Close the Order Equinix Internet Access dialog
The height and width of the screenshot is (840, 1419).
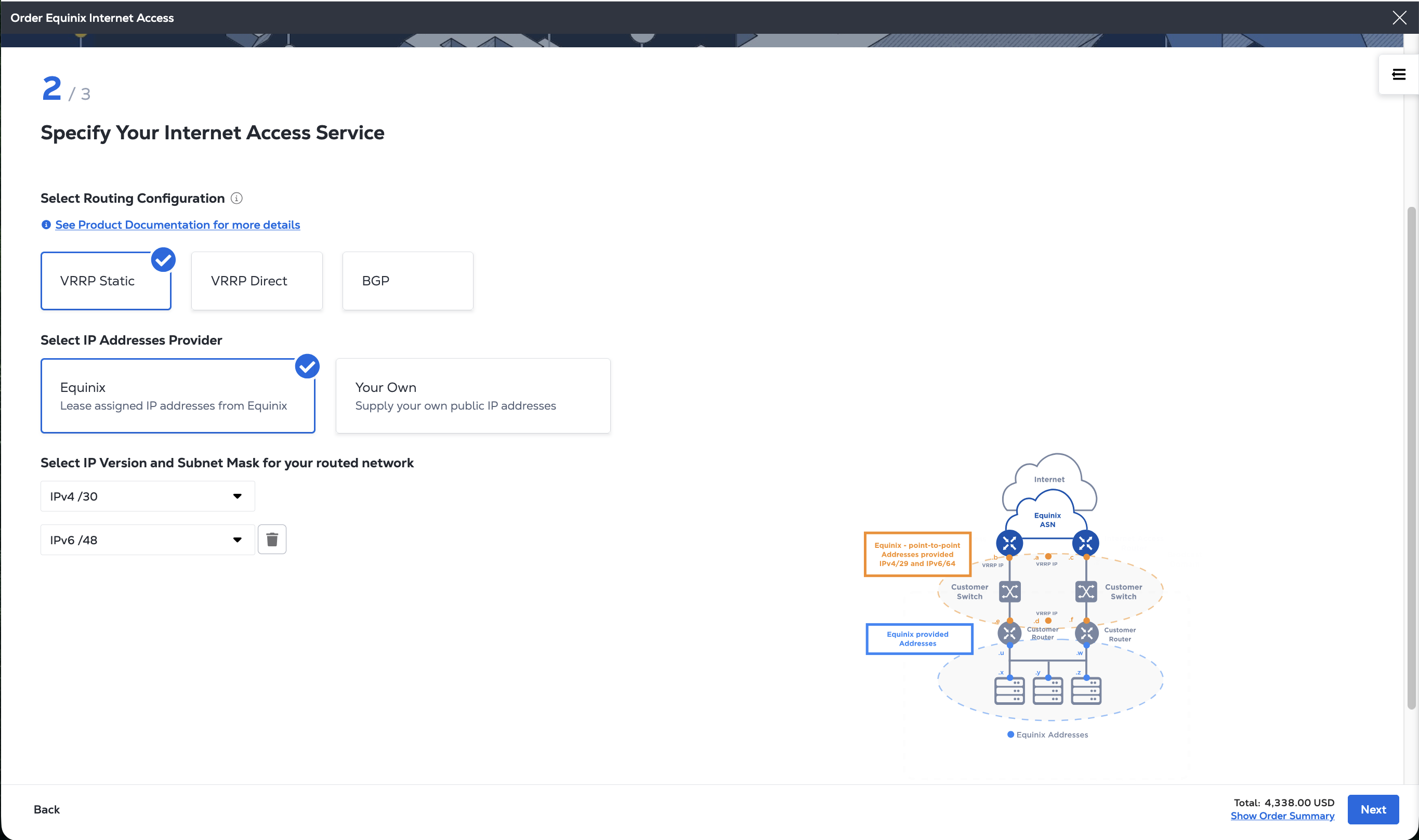pos(1399,18)
